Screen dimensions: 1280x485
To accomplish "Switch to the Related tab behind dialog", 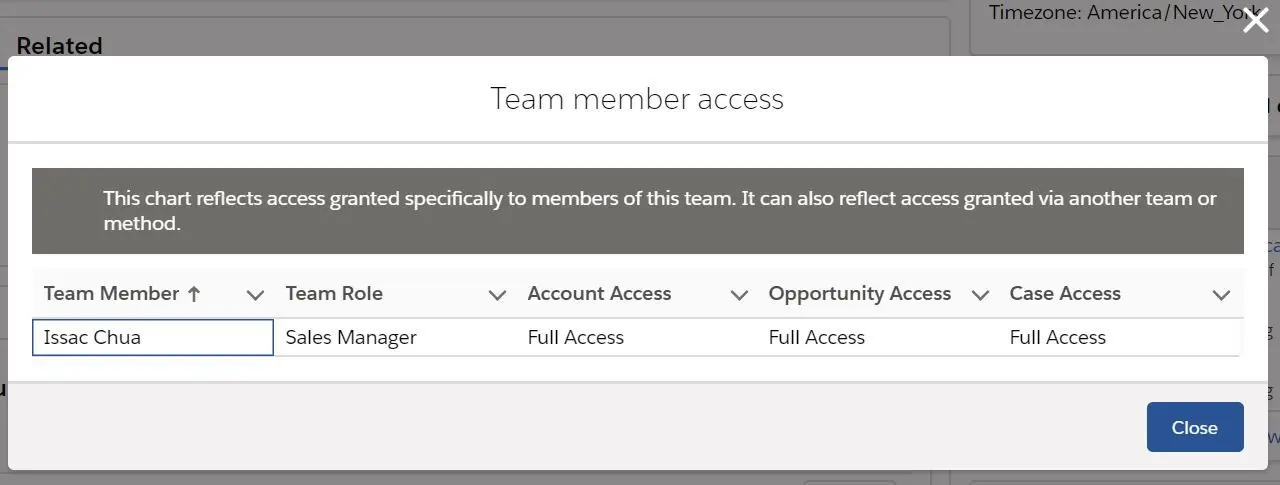I will coord(59,45).
